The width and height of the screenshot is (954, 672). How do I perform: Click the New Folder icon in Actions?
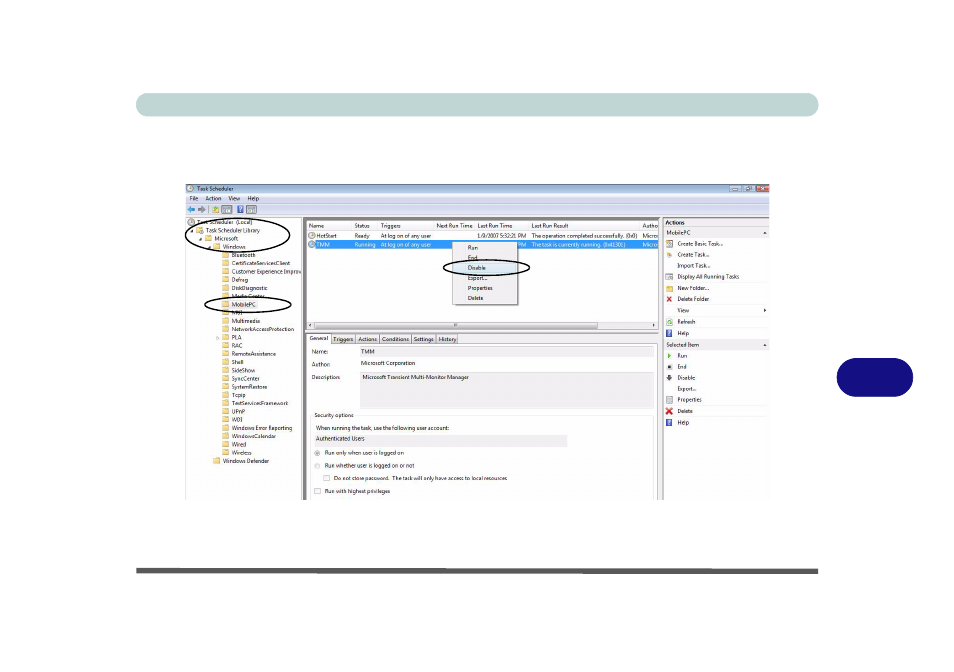(669, 288)
